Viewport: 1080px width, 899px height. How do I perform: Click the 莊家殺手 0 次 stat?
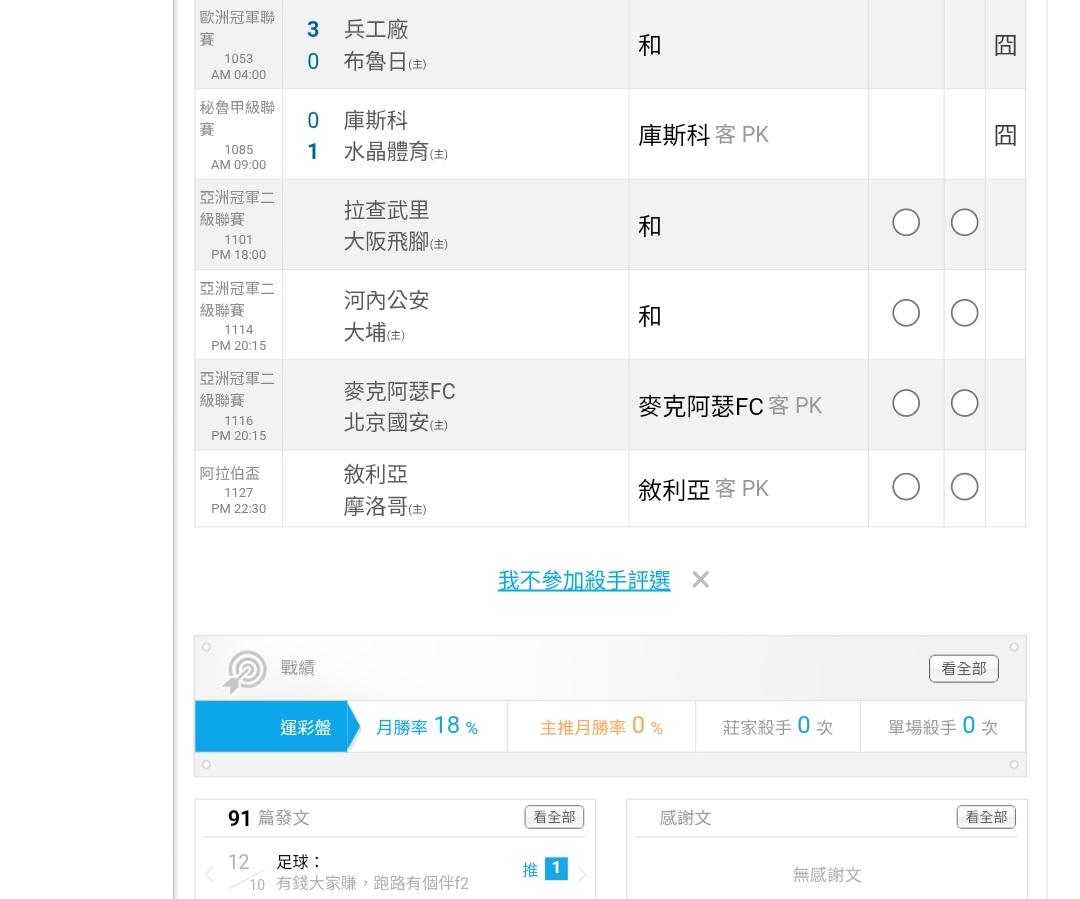tap(777, 727)
